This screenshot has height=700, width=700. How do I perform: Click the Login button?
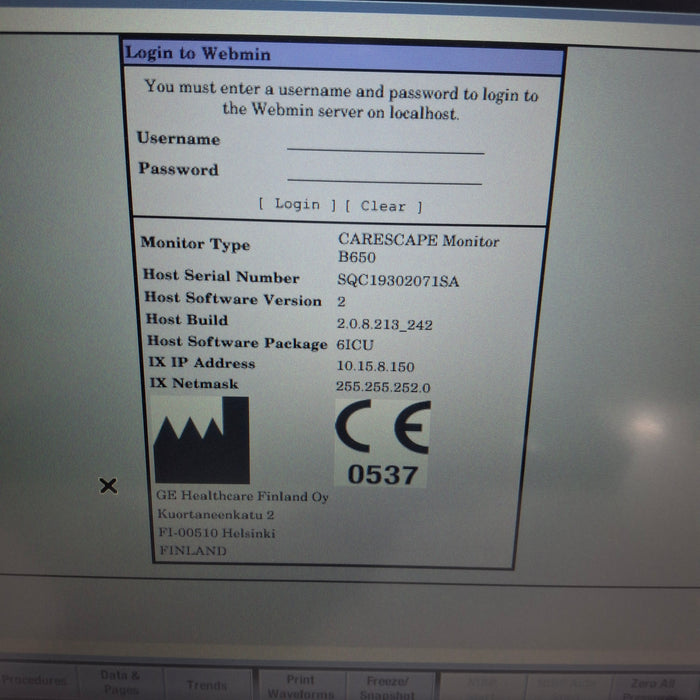pyautogui.click(x=297, y=204)
